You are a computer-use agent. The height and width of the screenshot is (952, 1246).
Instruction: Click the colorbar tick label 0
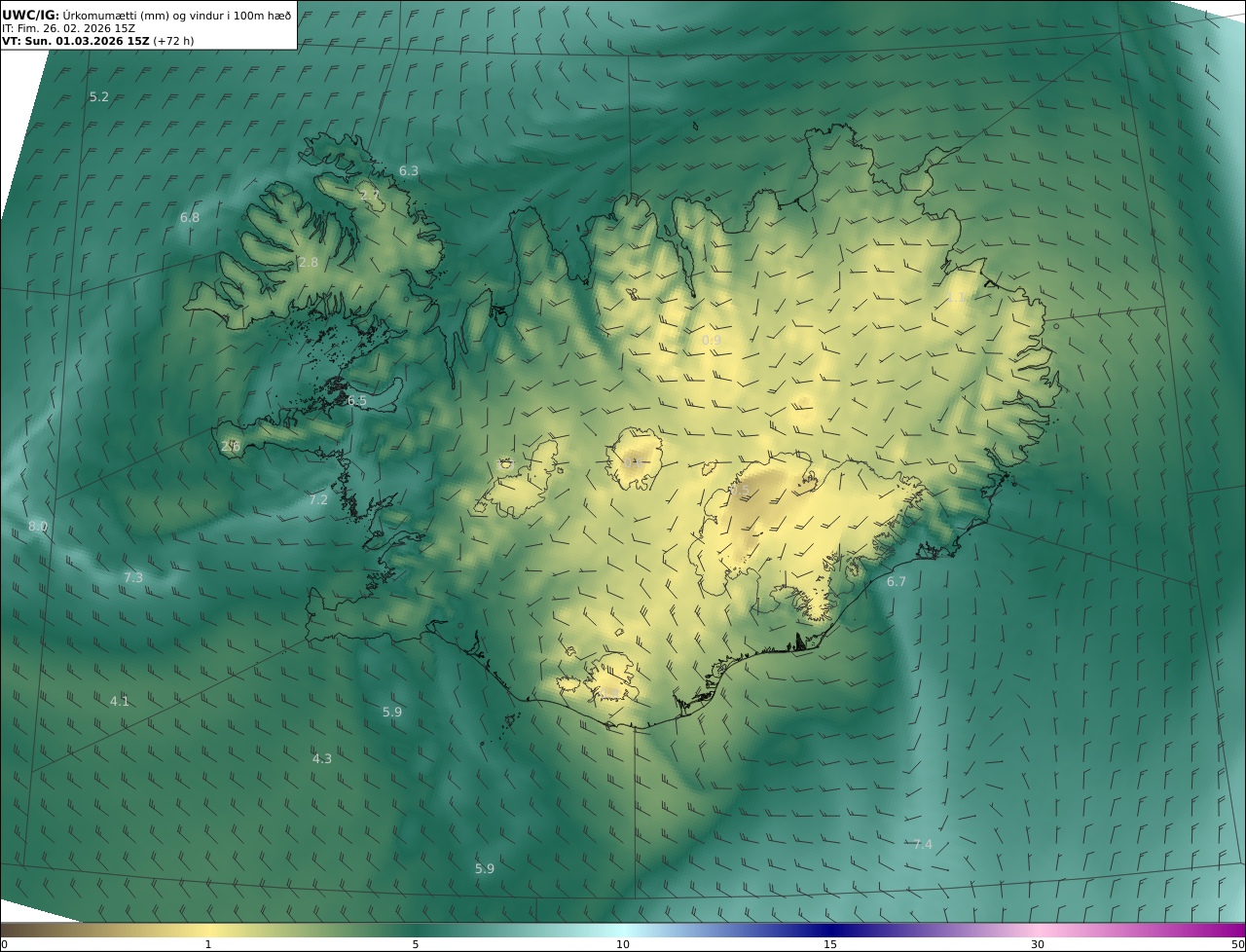[4, 944]
